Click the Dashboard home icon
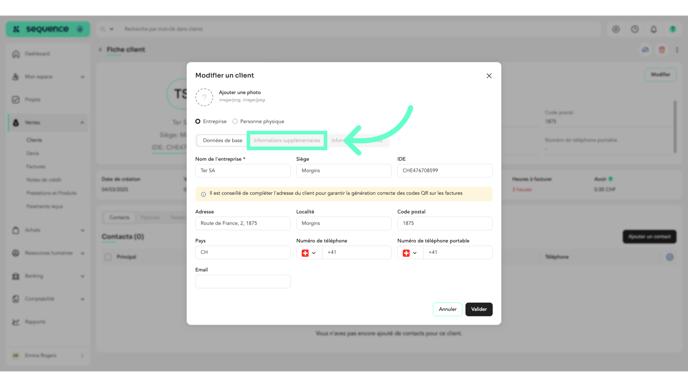The image size is (688, 387). pos(16,54)
